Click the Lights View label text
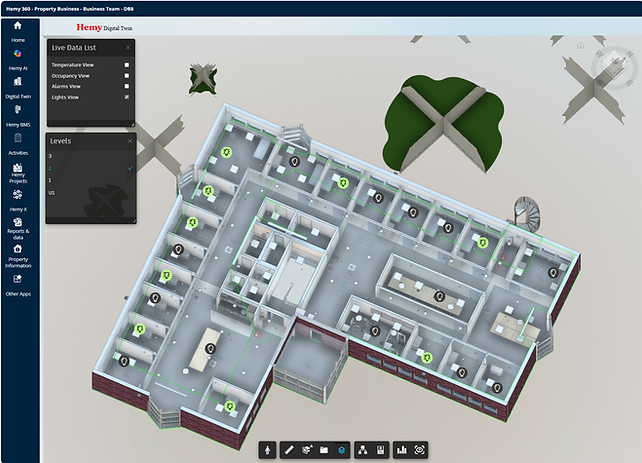Screen dimensions: 642x463 (x=65, y=97)
